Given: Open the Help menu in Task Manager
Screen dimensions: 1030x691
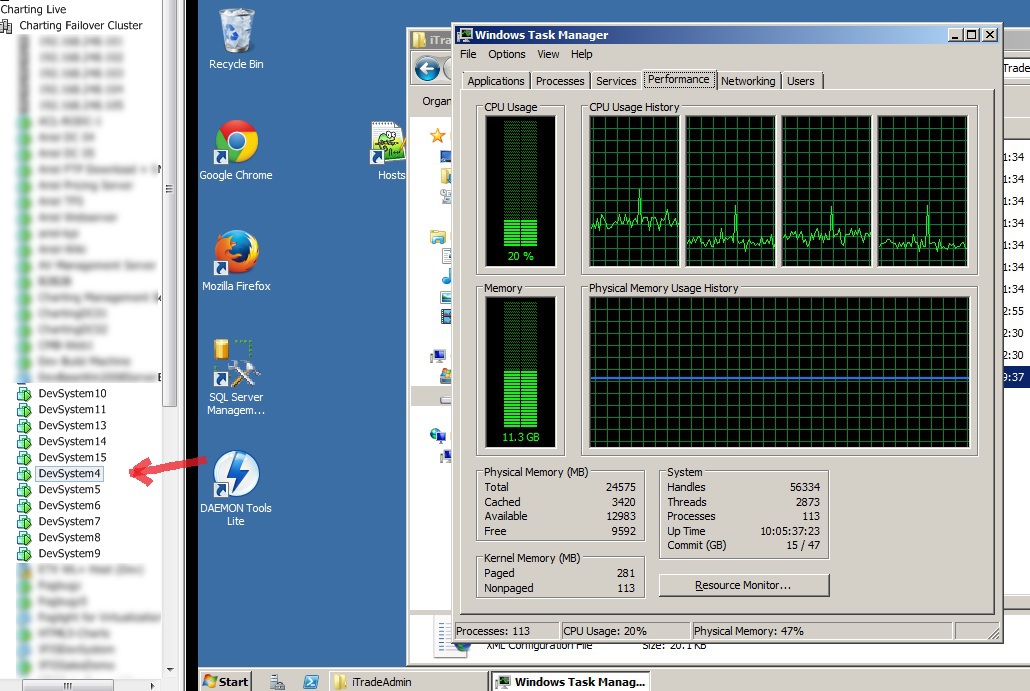Looking at the screenshot, I should click(581, 54).
